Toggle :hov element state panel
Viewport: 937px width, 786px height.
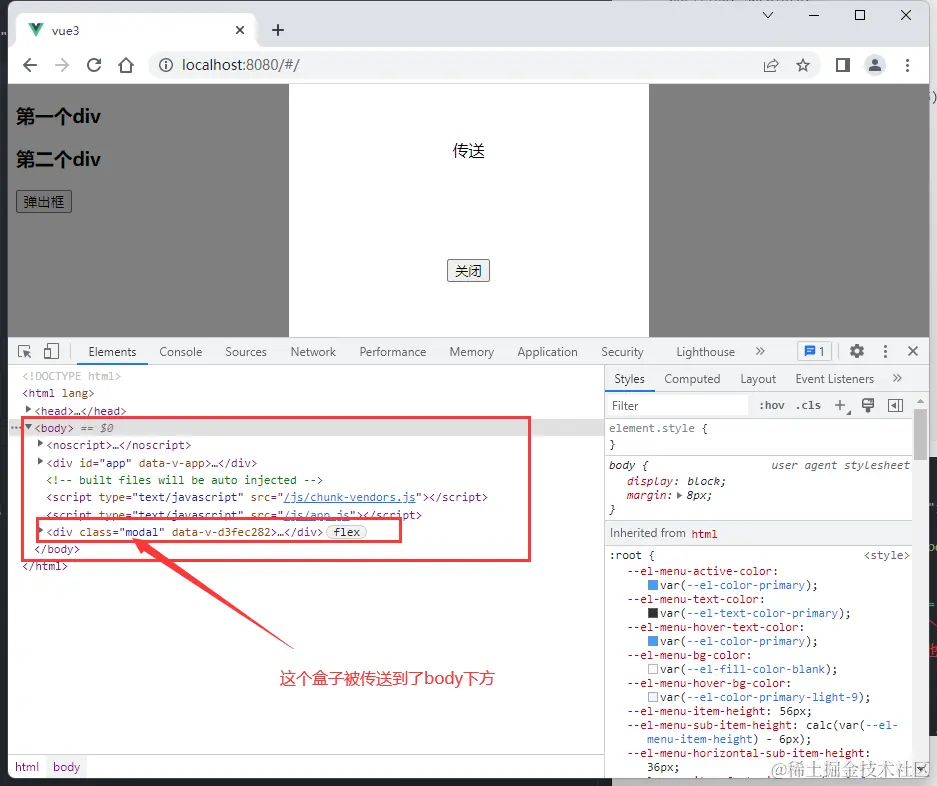coord(771,405)
